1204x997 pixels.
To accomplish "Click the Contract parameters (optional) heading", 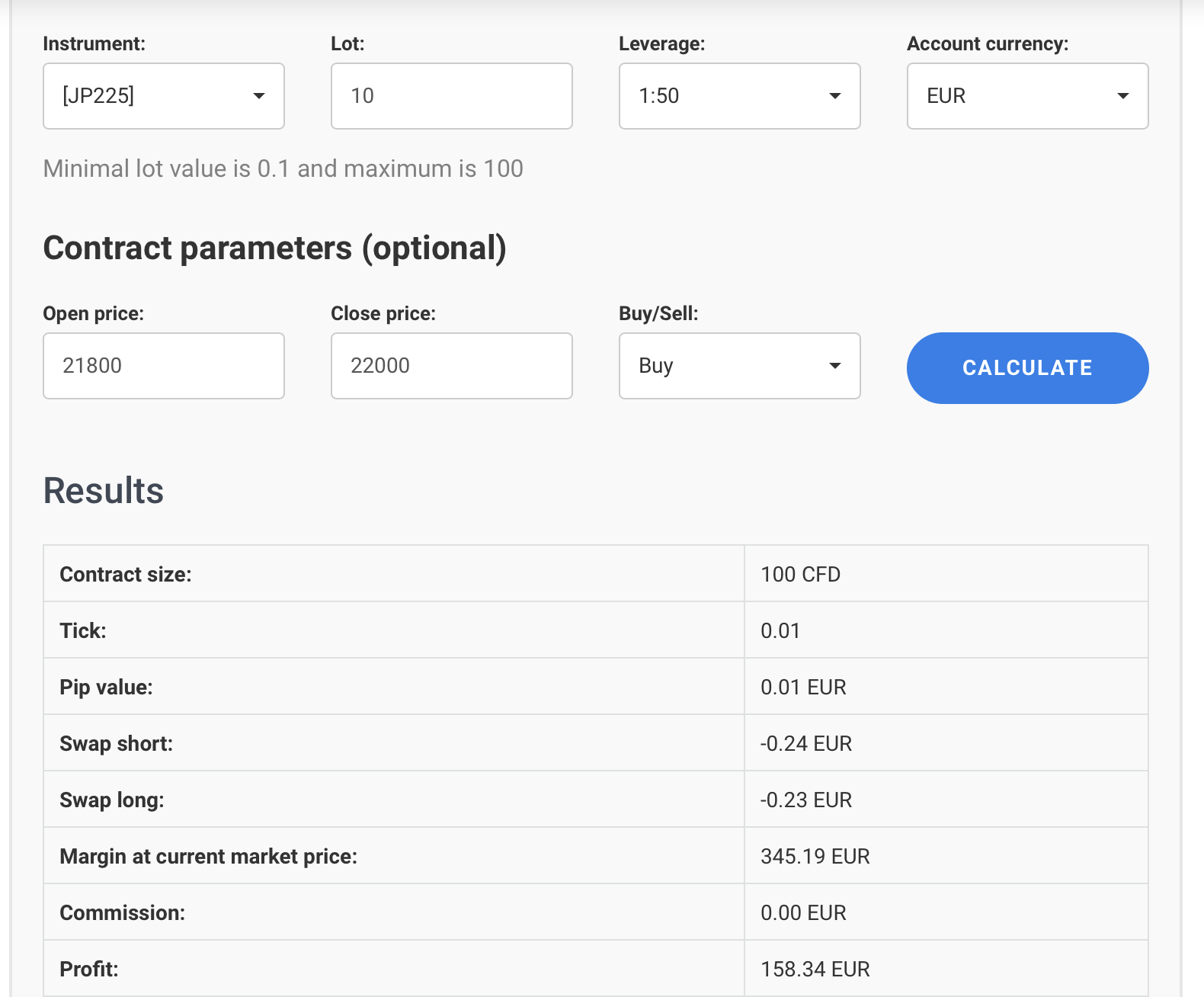I will pyautogui.click(x=274, y=248).
